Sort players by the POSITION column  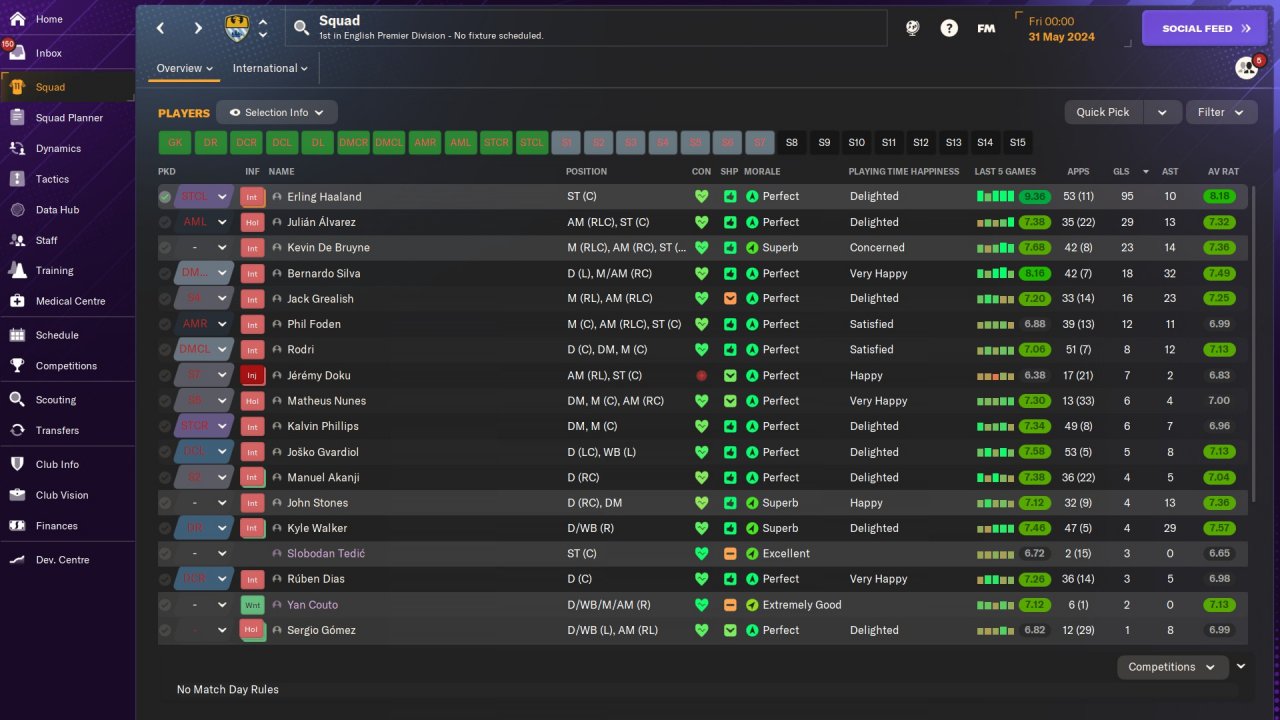point(586,172)
